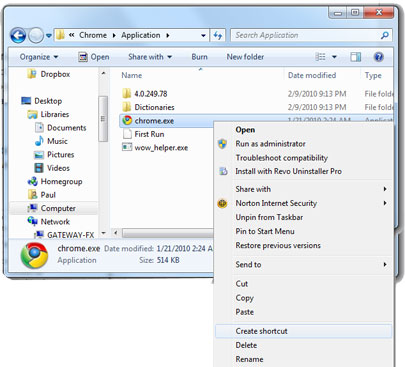Click the blue help icon
The width and height of the screenshot is (405, 367).
pyautogui.click(x=378, y=57)
